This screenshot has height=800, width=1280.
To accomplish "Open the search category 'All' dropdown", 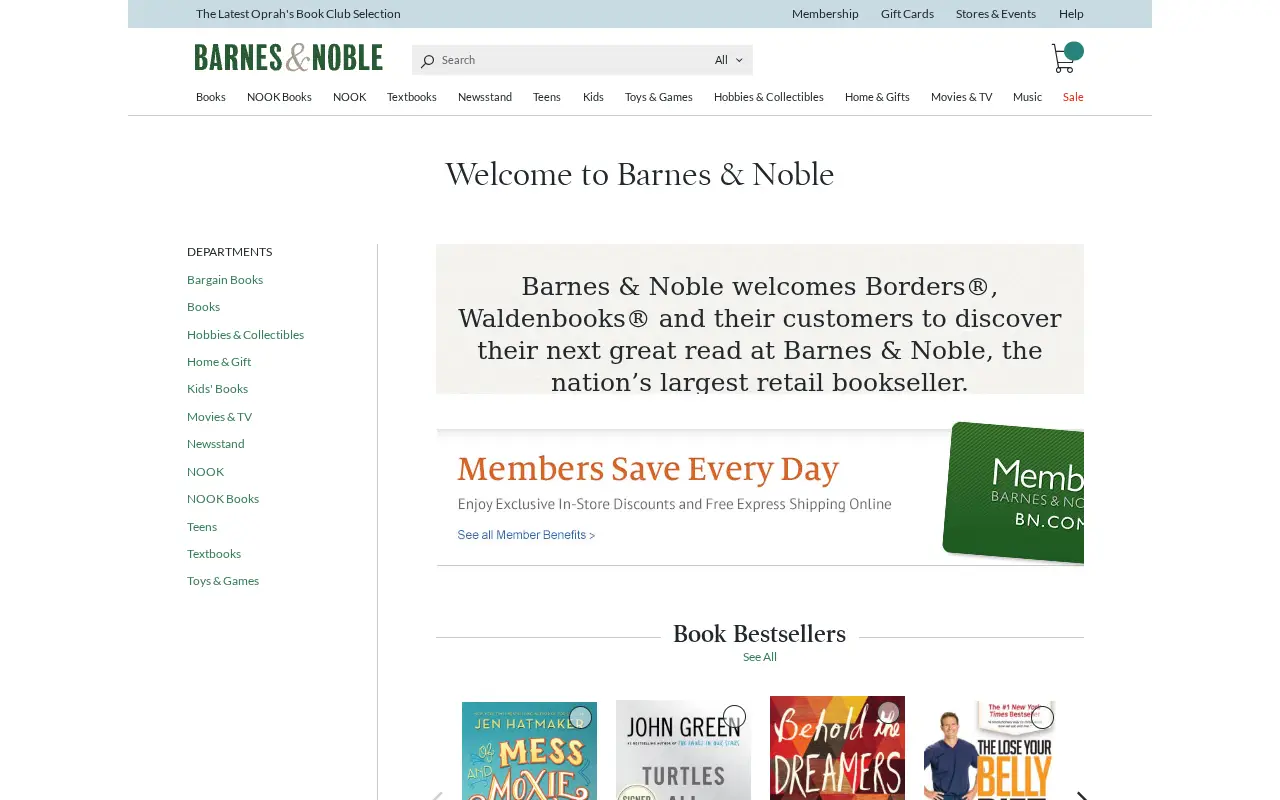I will (728, 60).
